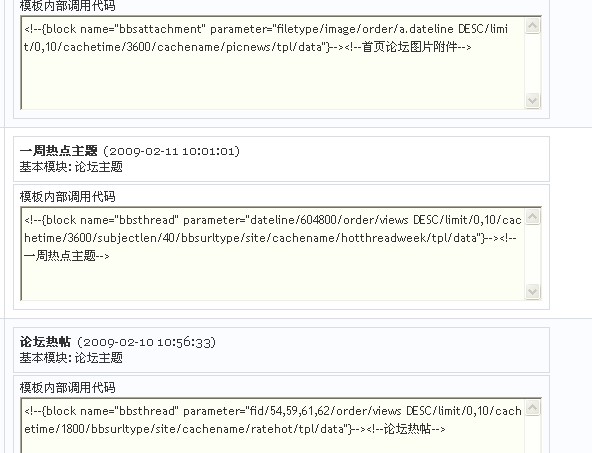Screen dimensions: 592x453
Task: Click the 首页论坛图片附件 comment text
Action: [410, 47]
